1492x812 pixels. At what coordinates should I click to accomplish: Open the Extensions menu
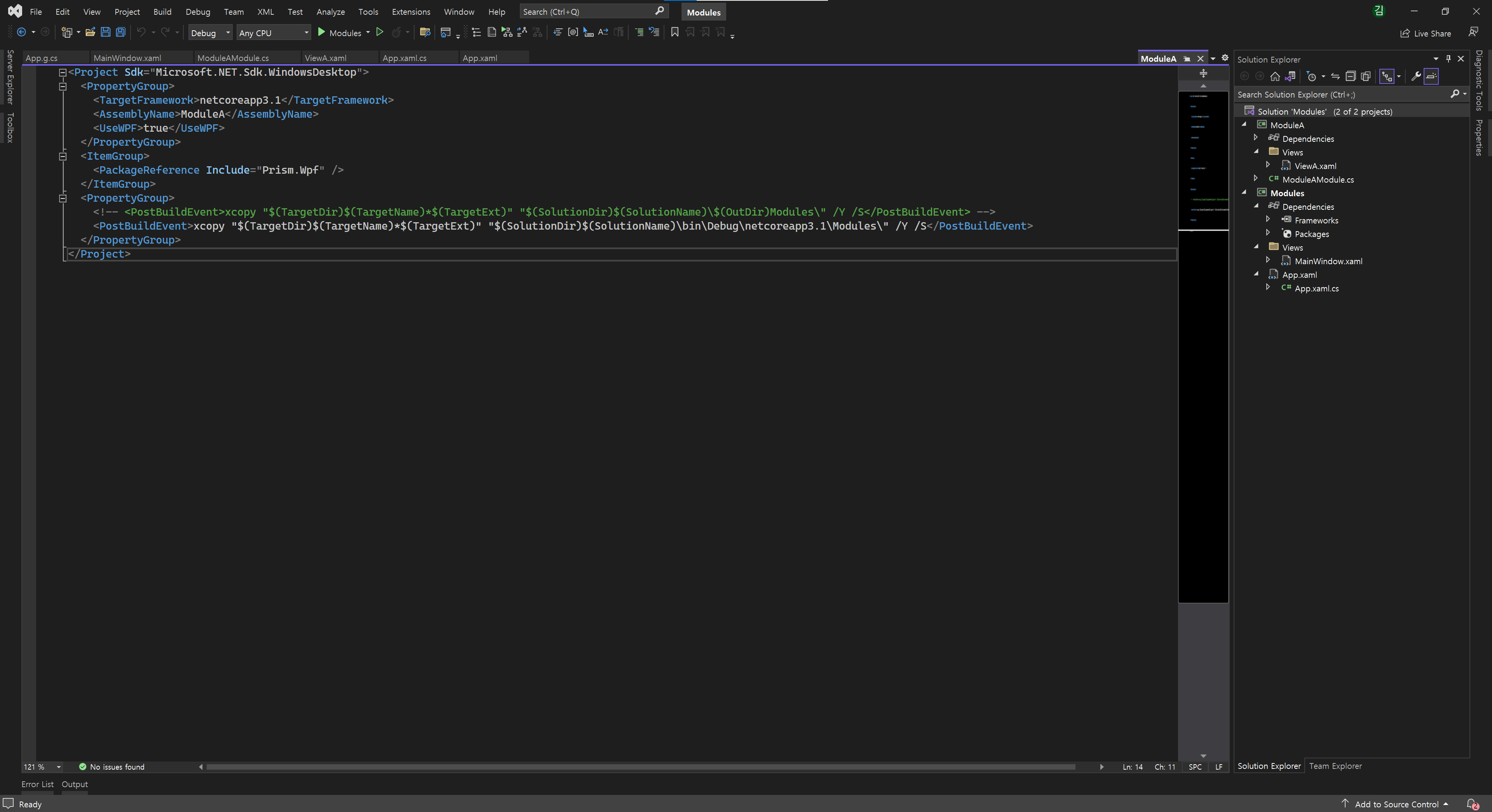pos(411,12)
